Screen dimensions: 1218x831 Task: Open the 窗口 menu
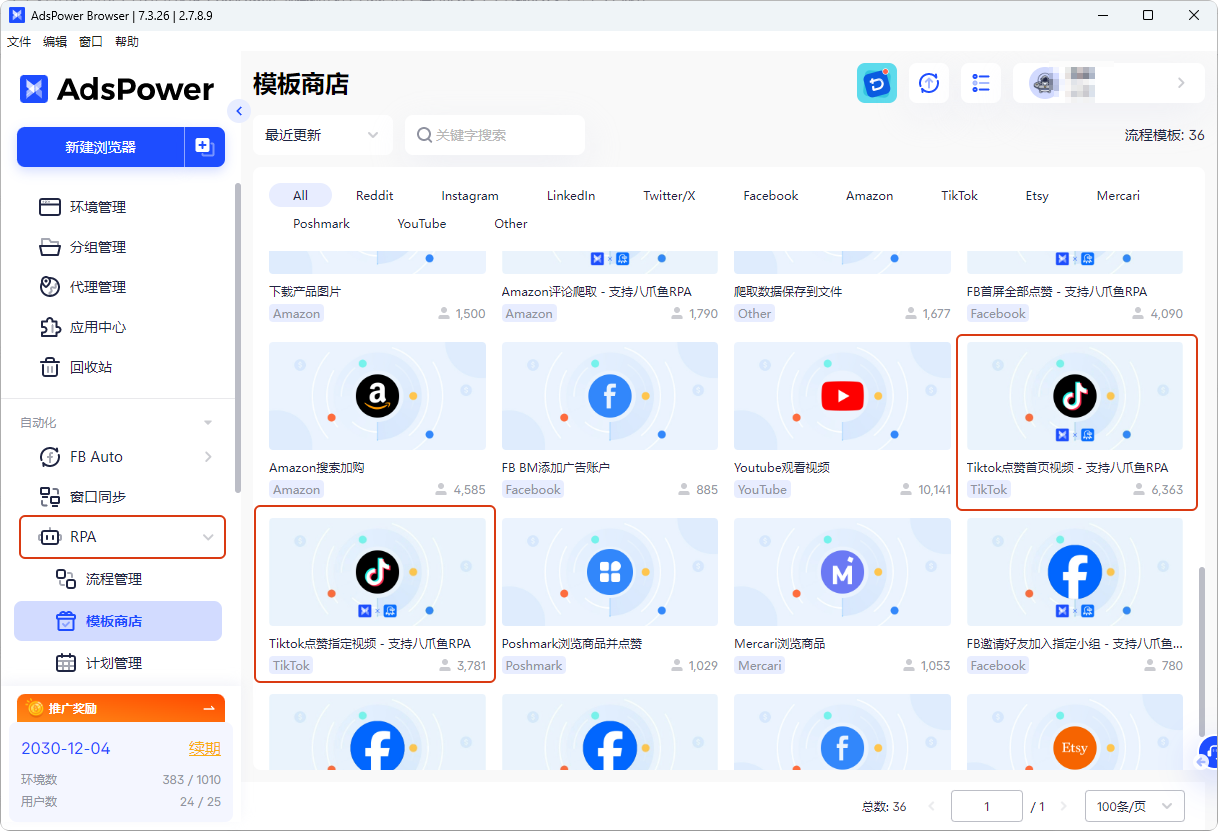pos(91,42)
